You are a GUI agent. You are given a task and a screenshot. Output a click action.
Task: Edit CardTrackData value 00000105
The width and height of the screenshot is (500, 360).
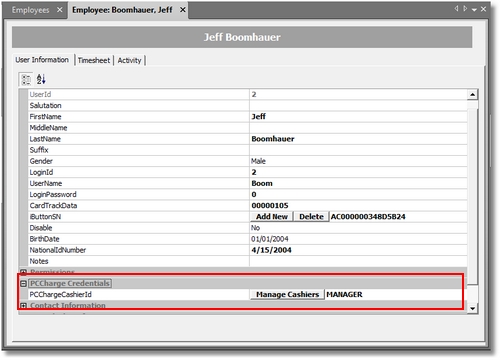pos(358,206)
